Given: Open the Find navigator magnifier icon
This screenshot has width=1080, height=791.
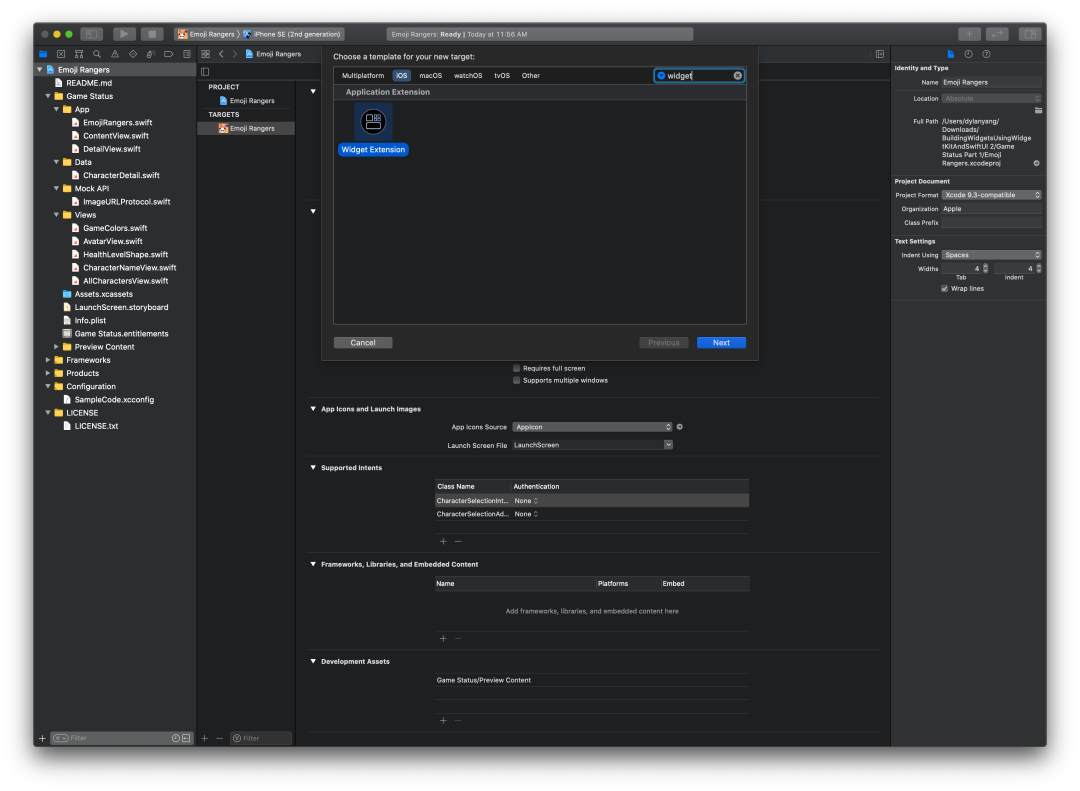Looking at the screenshot, I should [x=97, y=54].
